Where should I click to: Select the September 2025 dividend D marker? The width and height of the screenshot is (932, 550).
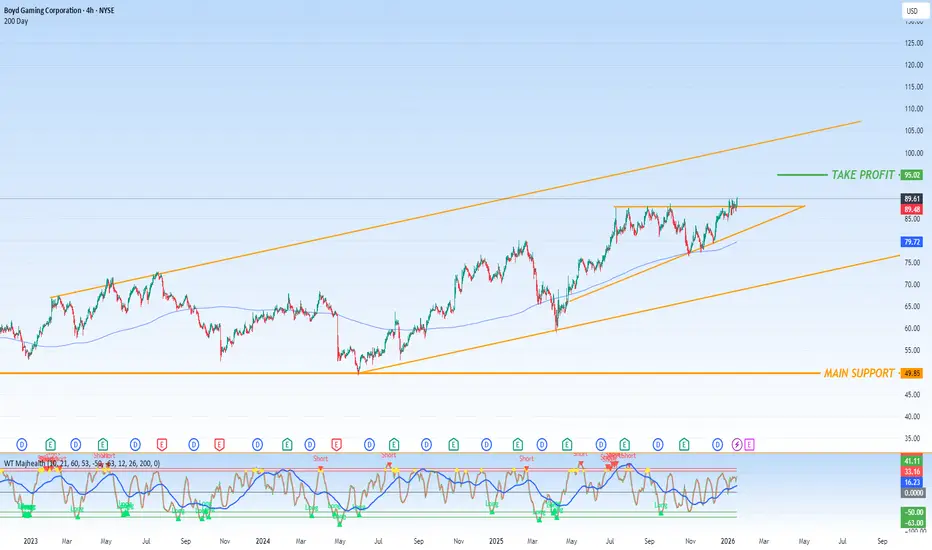658,444
